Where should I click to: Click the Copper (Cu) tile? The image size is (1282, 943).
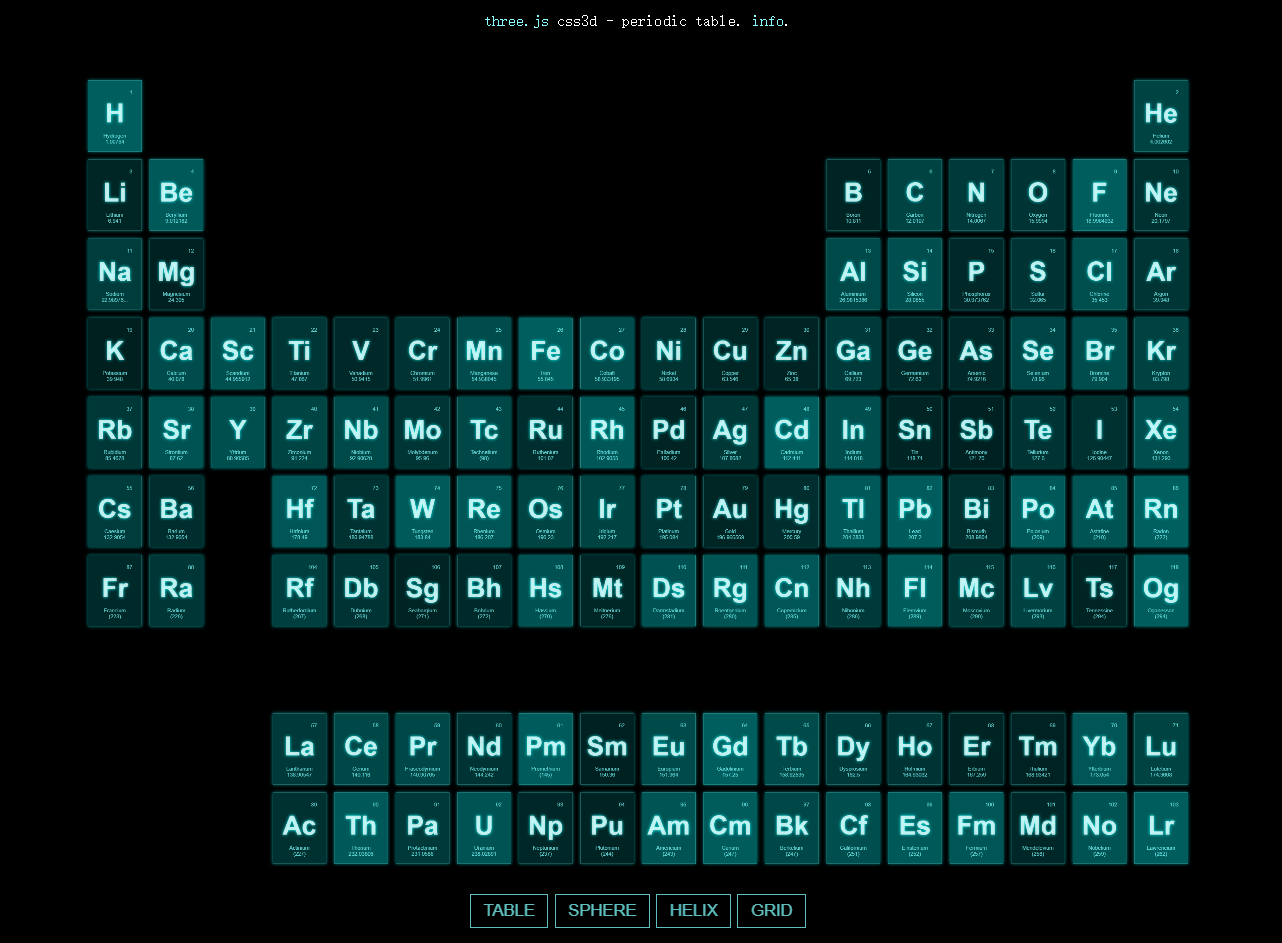click(730, 353)
